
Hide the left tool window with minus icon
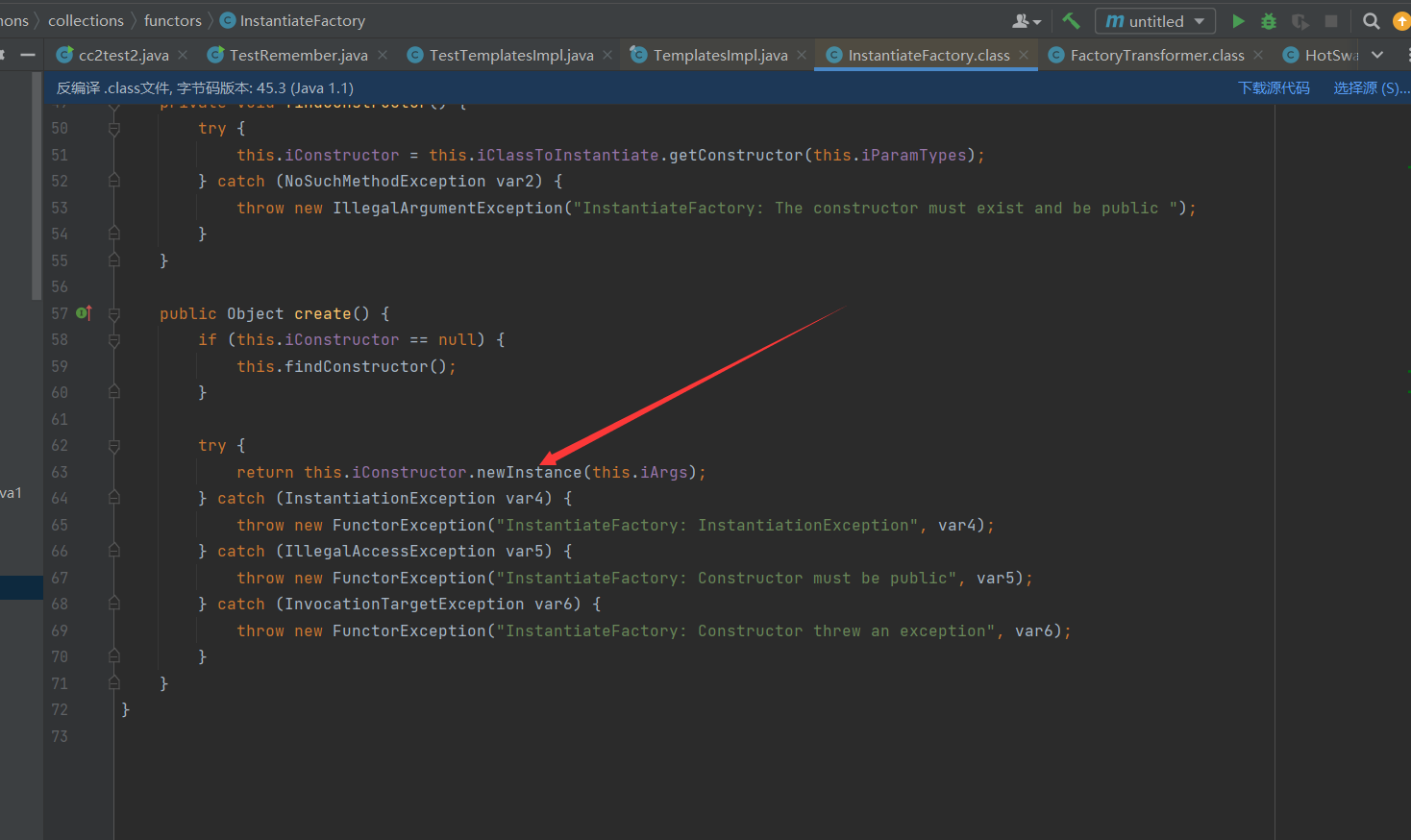pyautogui.click(x=28, y=55)
